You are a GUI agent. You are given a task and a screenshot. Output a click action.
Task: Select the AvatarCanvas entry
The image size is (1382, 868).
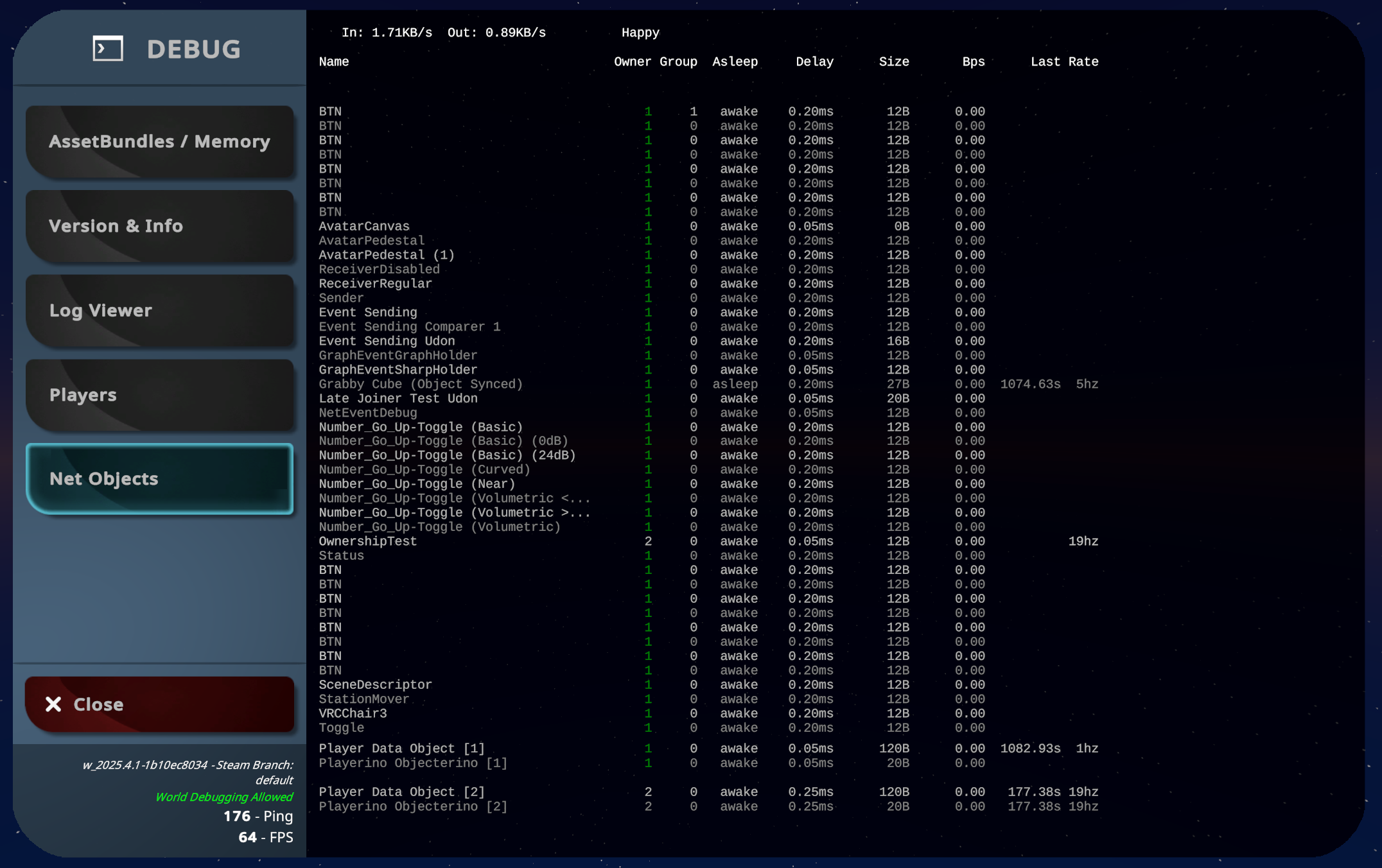coord(363,226)
